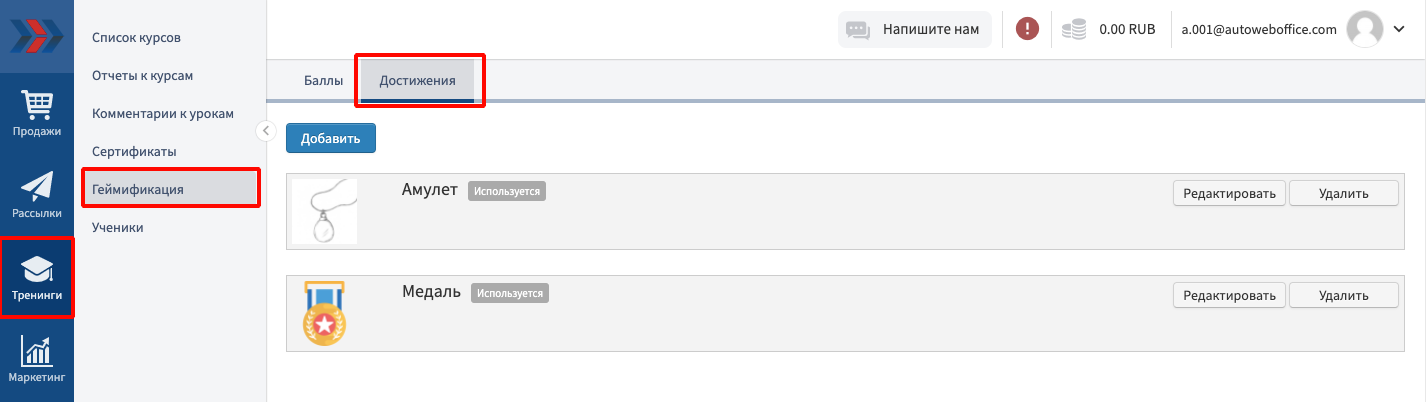
Task: Select the Достижения tab
Action: point(417,81)
